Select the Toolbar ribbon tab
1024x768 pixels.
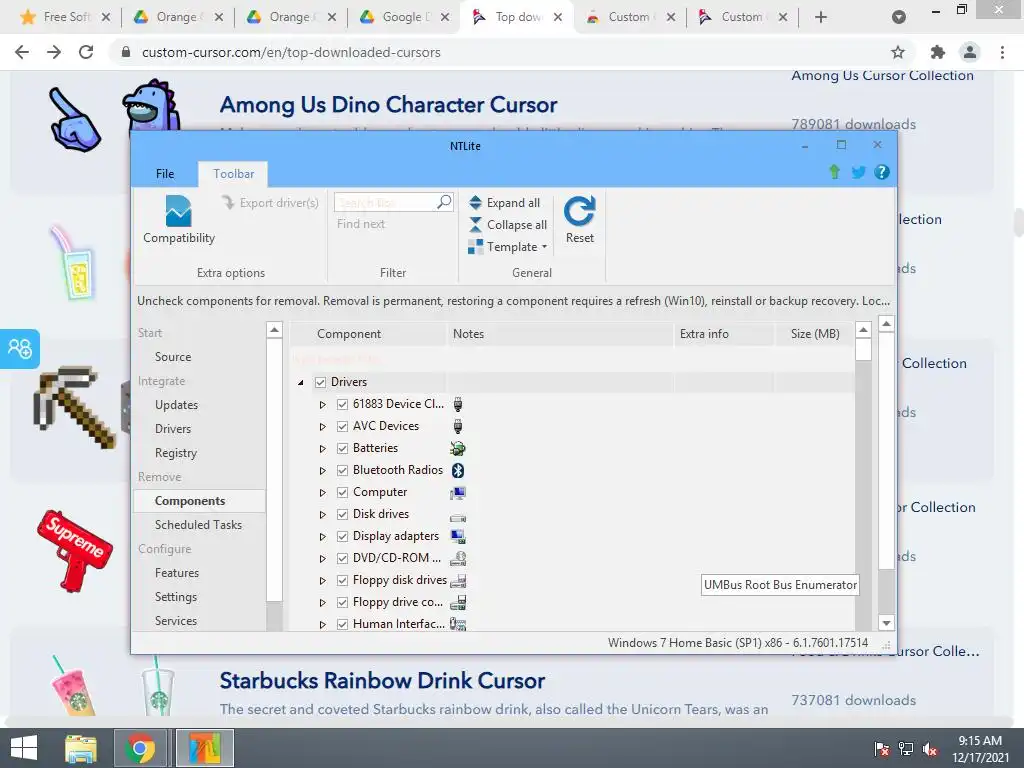pyautogui.click(x=233, y=174)
